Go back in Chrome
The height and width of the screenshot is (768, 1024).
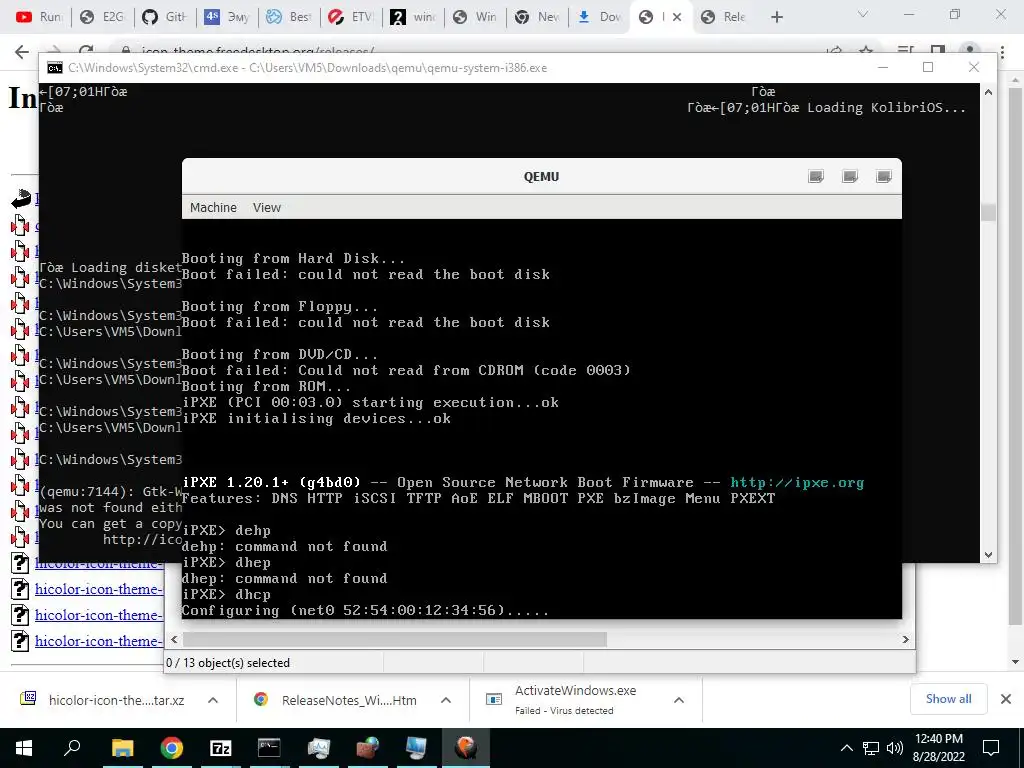[x=22, y=52]
